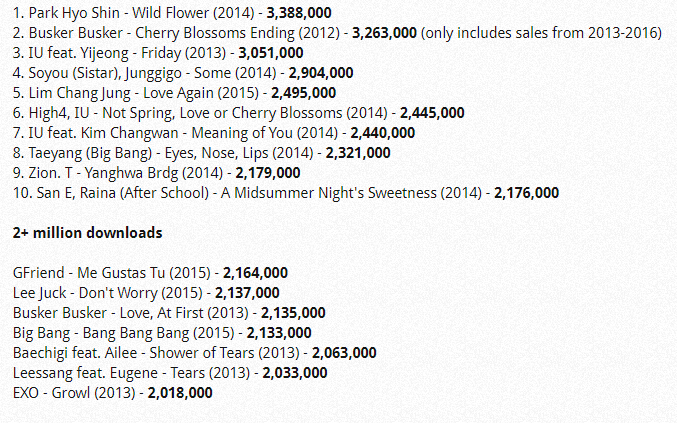Click San E, Raina Midsummer Night's Sweetness
The width and height of the screenshot is (677, 423).
pyautogui.click(x=245, y=193)
